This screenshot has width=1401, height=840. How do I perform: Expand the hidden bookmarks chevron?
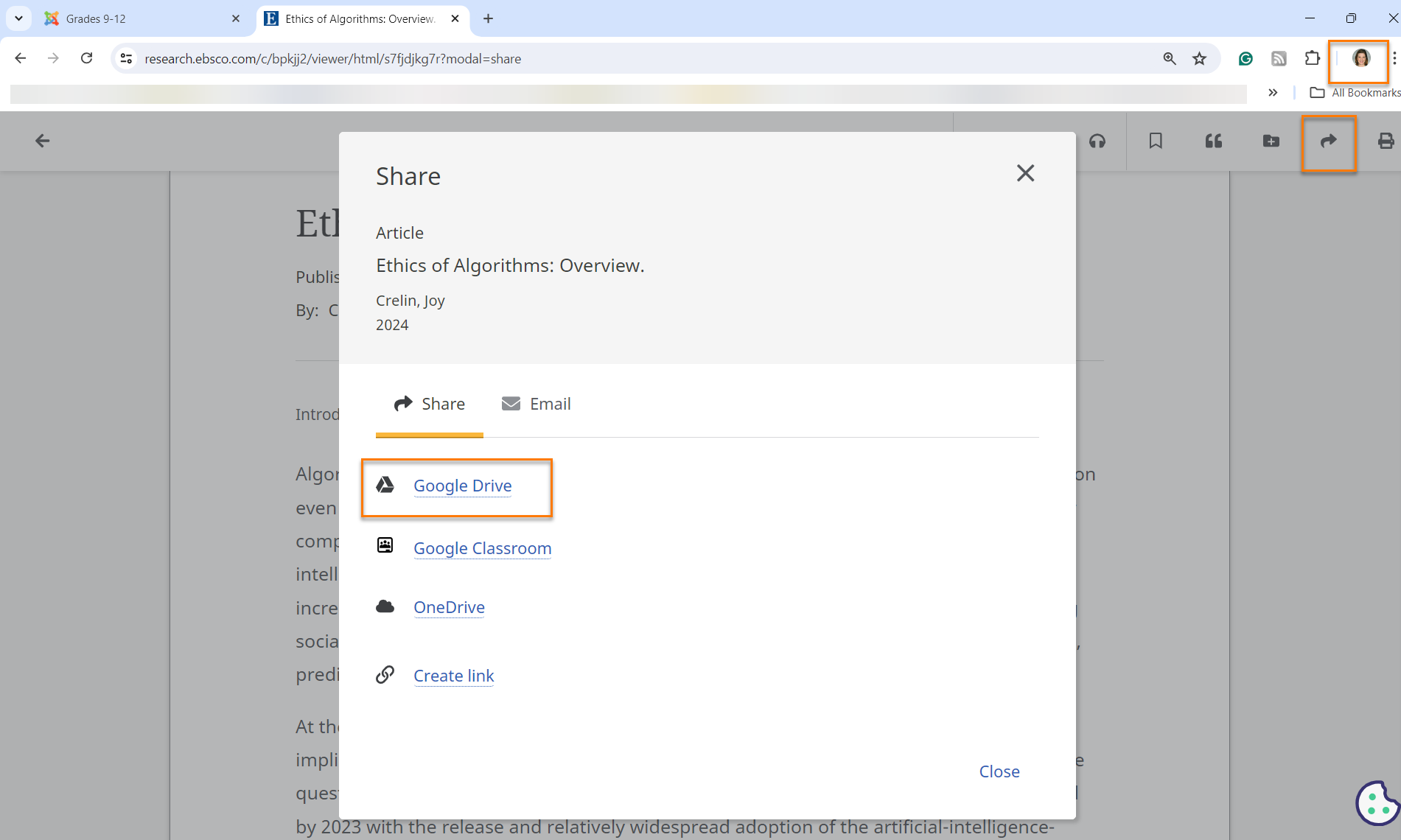(1273, 93)
